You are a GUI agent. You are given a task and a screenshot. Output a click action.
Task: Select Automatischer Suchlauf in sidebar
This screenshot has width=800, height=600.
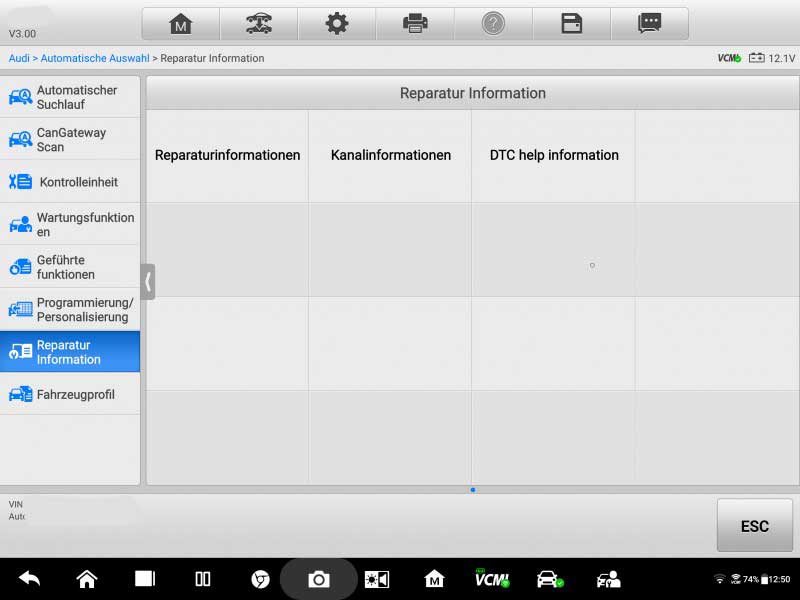[70, 97]
